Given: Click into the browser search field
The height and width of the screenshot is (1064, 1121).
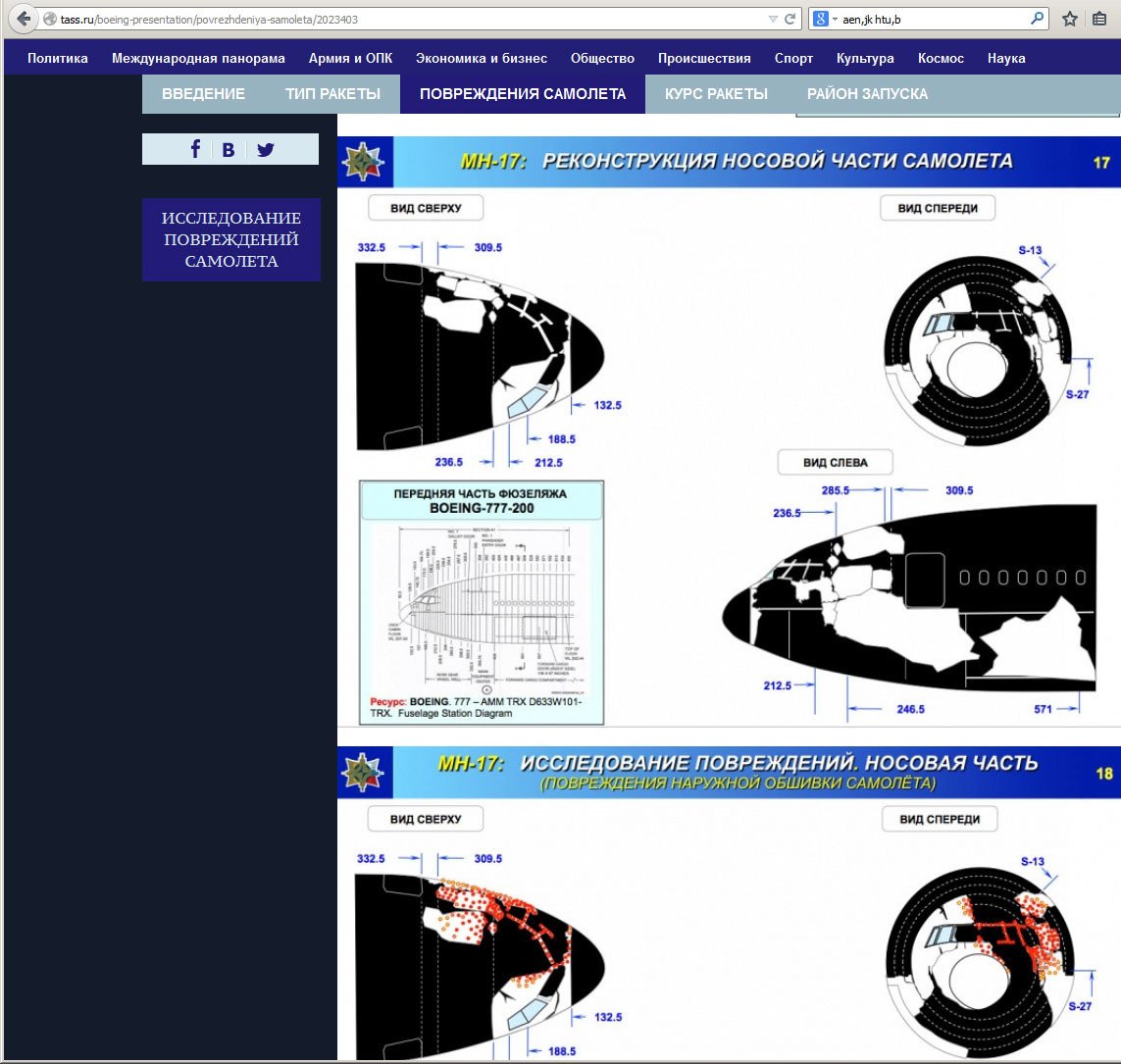Looking at the screenshot, I should (932, 19).
